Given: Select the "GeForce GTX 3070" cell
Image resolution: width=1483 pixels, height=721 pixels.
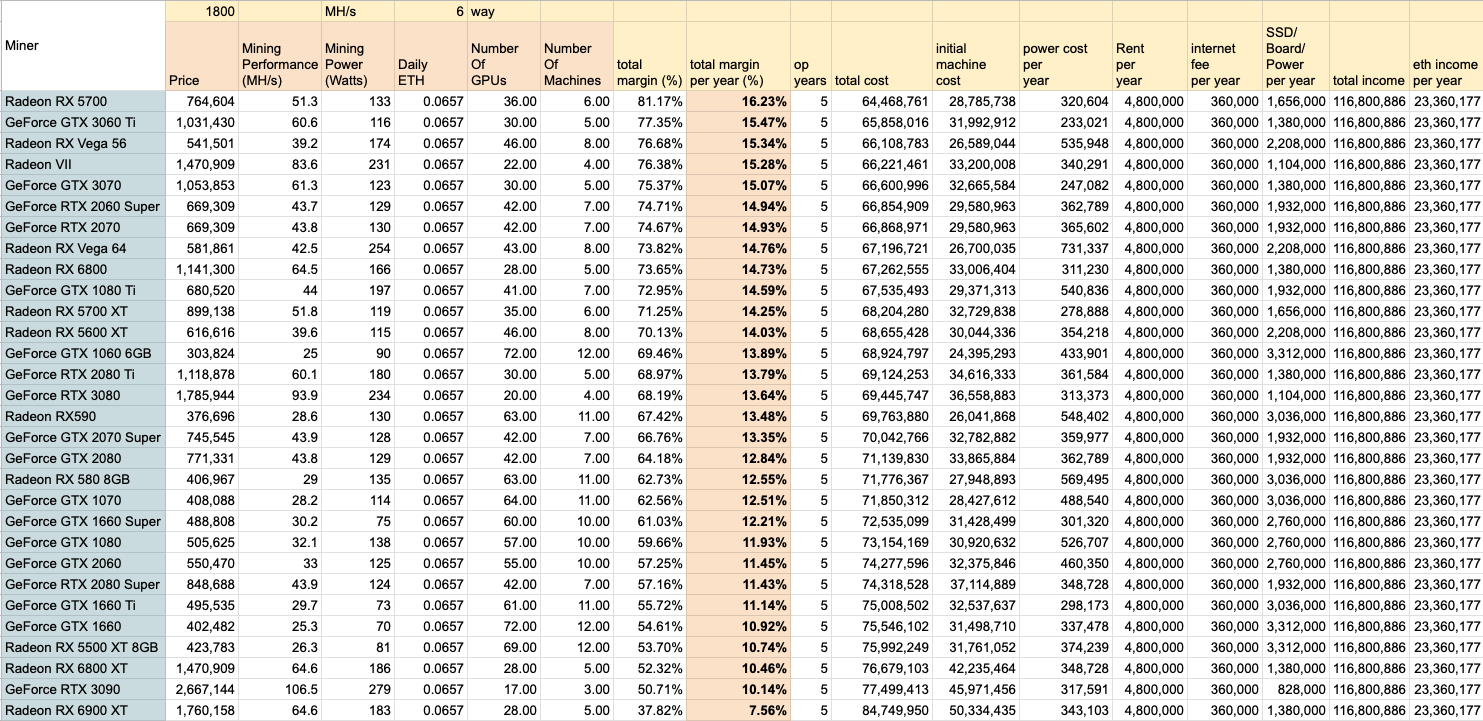Looking at the screenshot, I should [x=82, y=185].
